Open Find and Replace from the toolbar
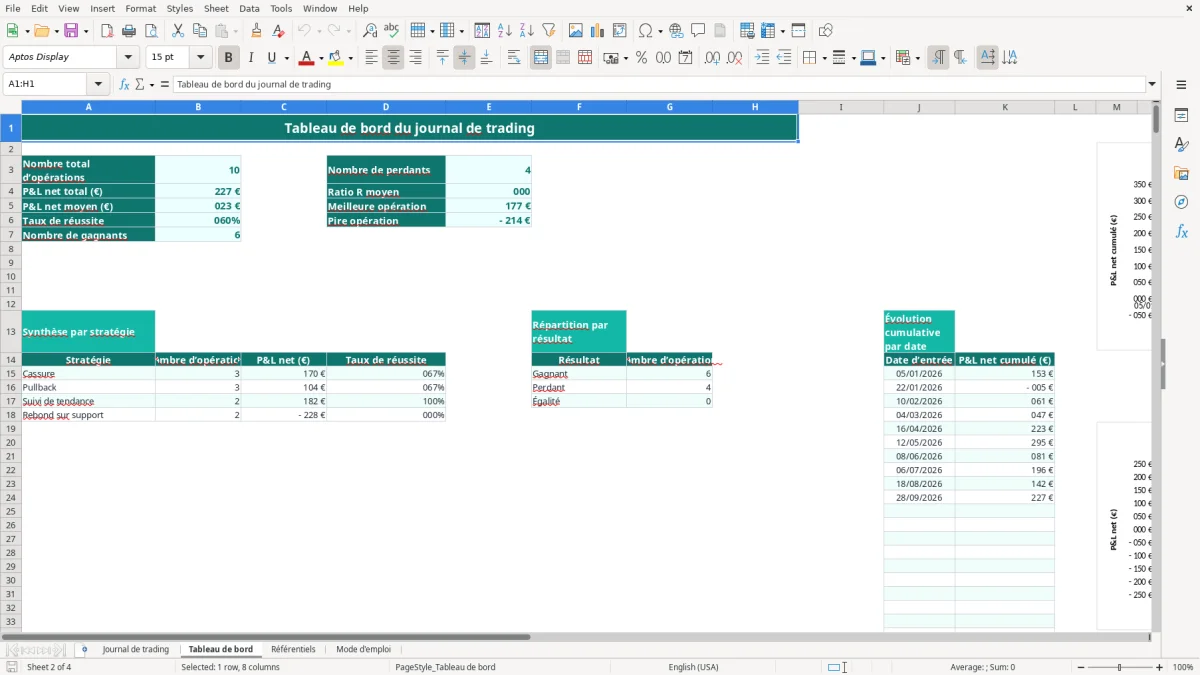Image resolution: width=1200 pixels, height=675 pixels. pyautogui.click(x=370, y=31)
